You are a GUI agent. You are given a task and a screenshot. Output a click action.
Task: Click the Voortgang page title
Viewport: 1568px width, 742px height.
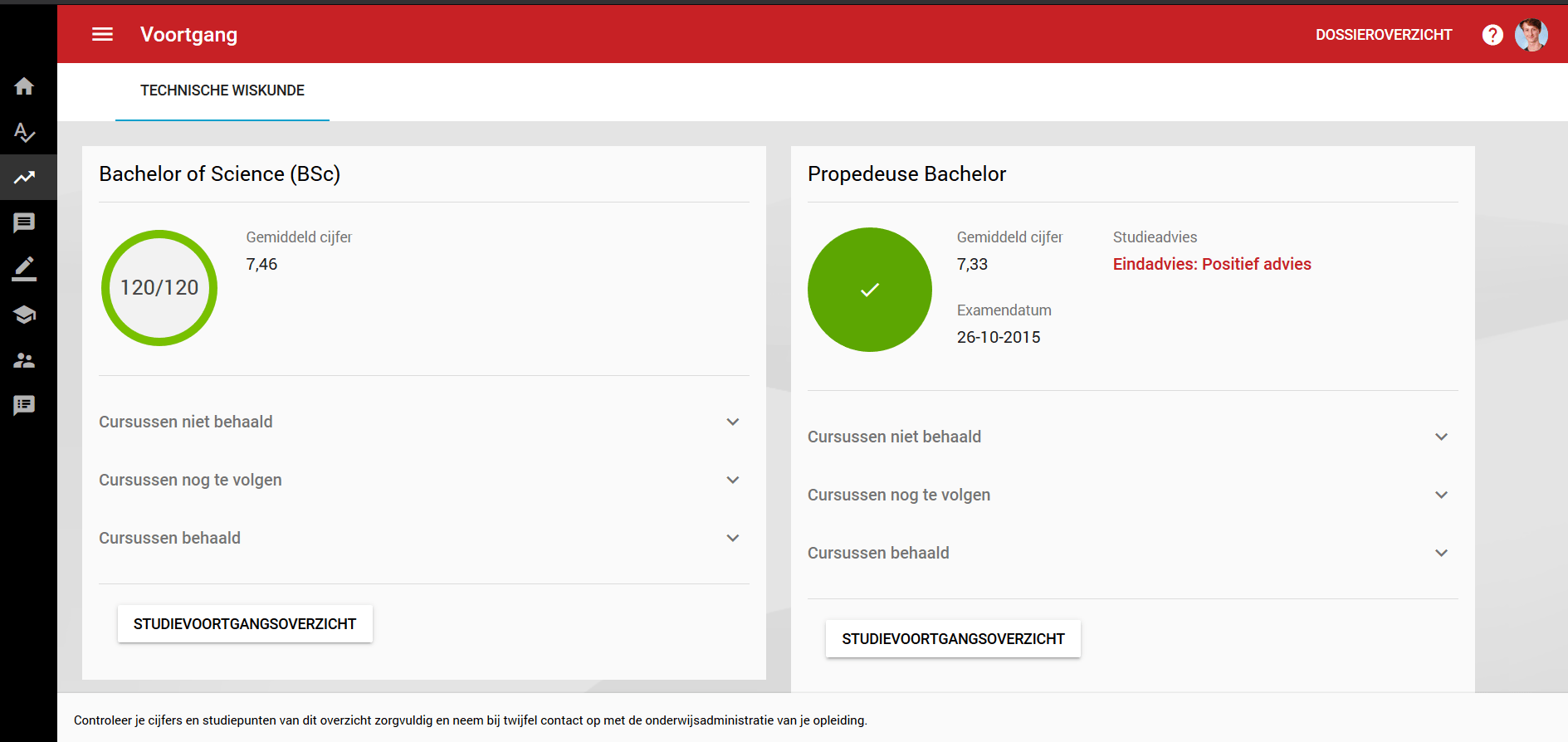[x=188, y=34]
